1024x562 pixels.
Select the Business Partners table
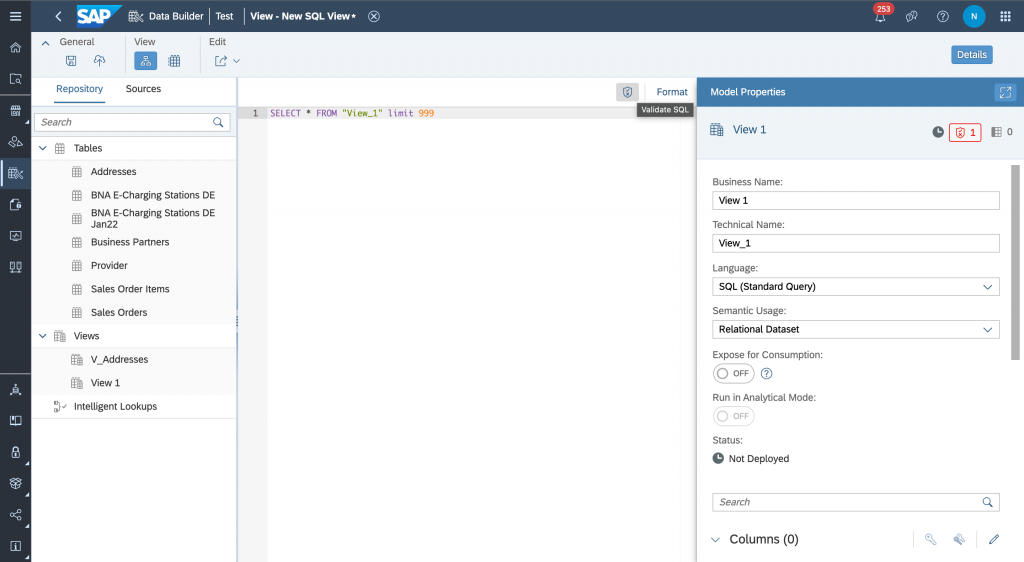tap(135, 242)
